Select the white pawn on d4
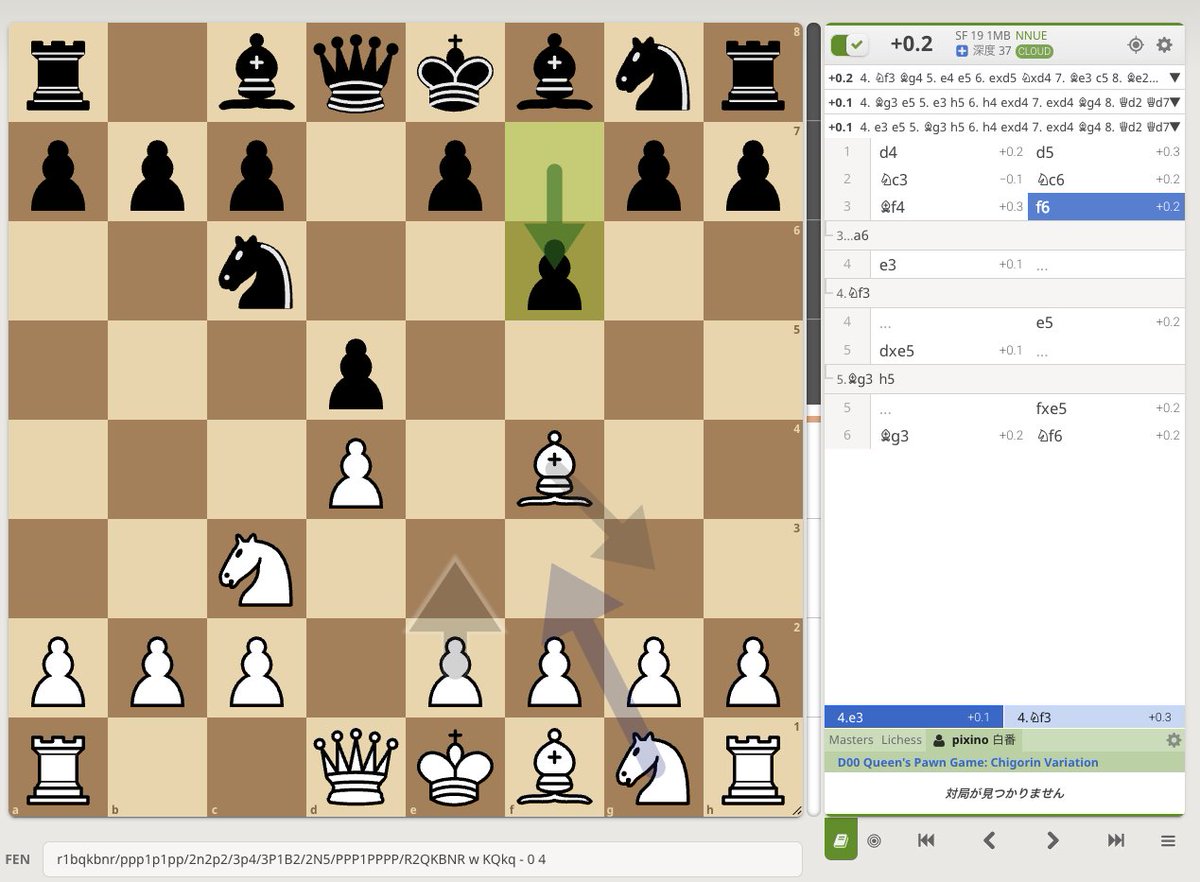Image resolution: width=1200 pixels, height=882 pixels. pyautogui.click(x=356, y=469)
